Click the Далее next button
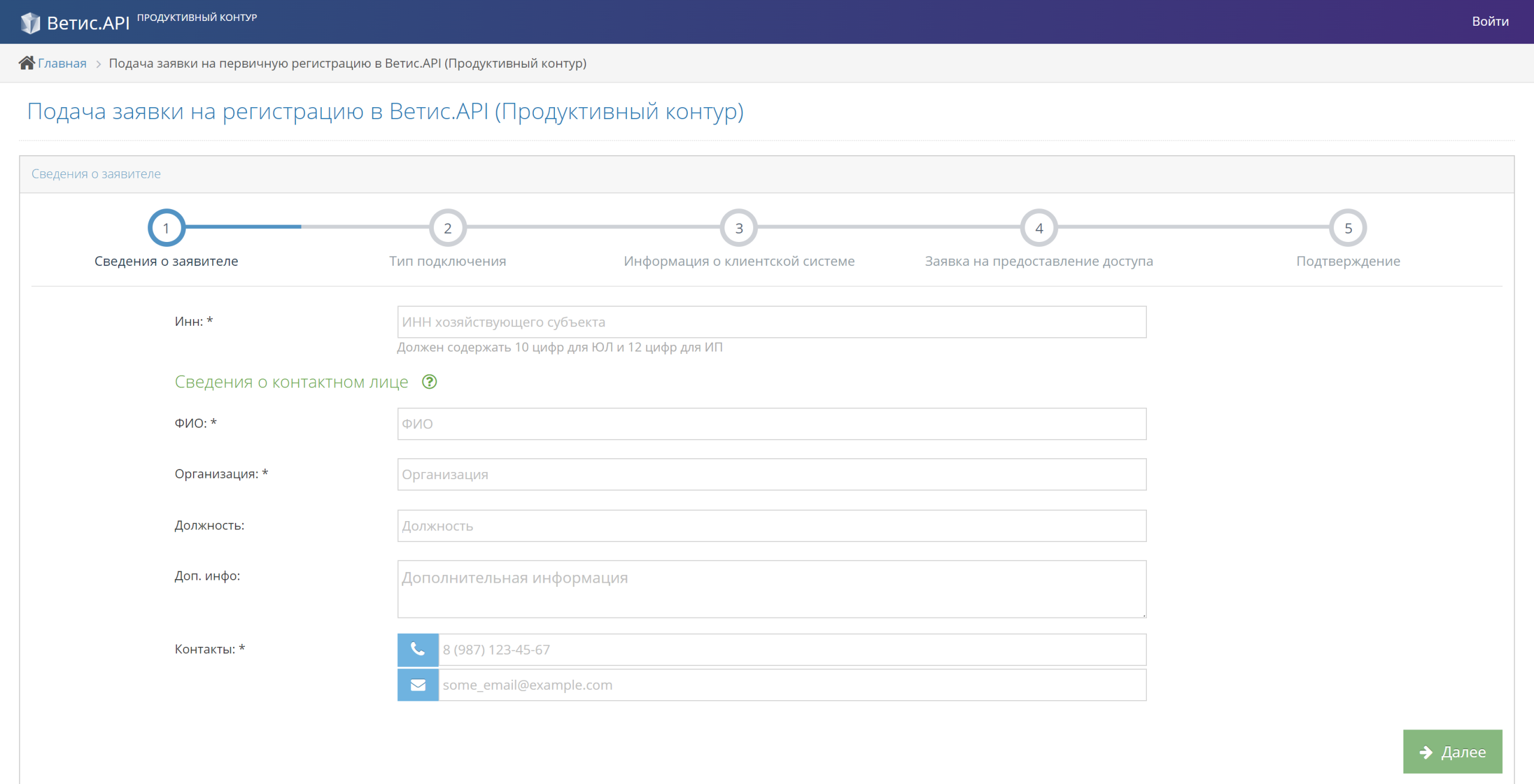 [x=1453, y=752]
